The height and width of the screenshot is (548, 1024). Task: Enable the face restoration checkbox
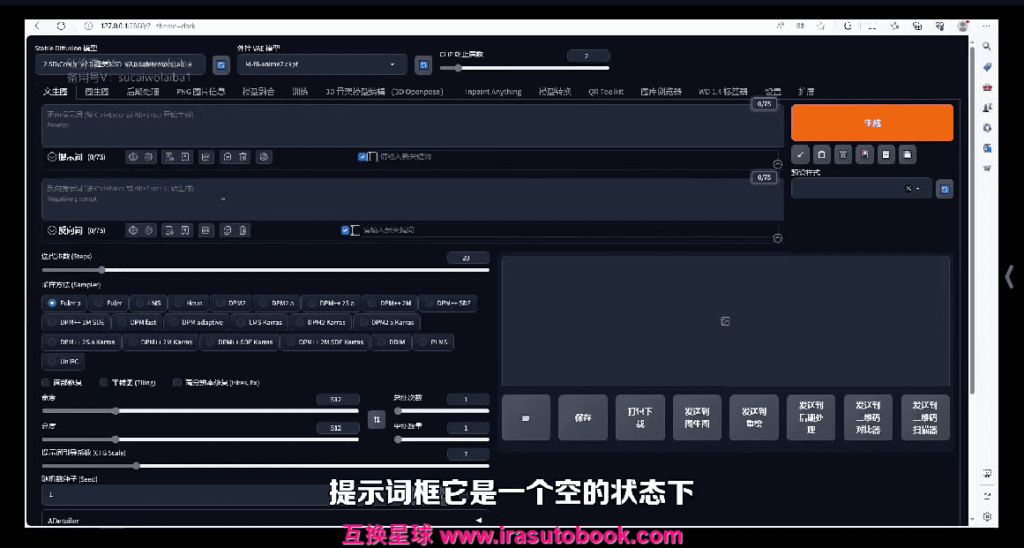(x=46, y=383)
